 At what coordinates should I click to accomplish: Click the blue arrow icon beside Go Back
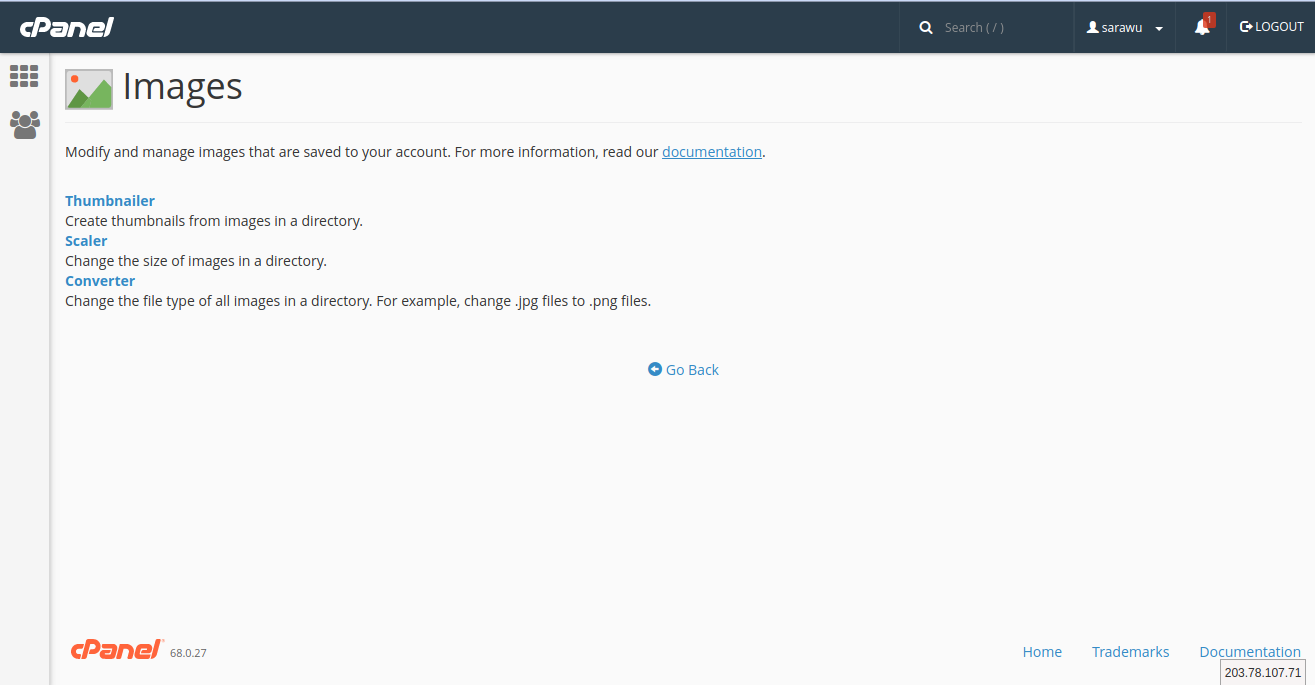(x=655, y=369)
